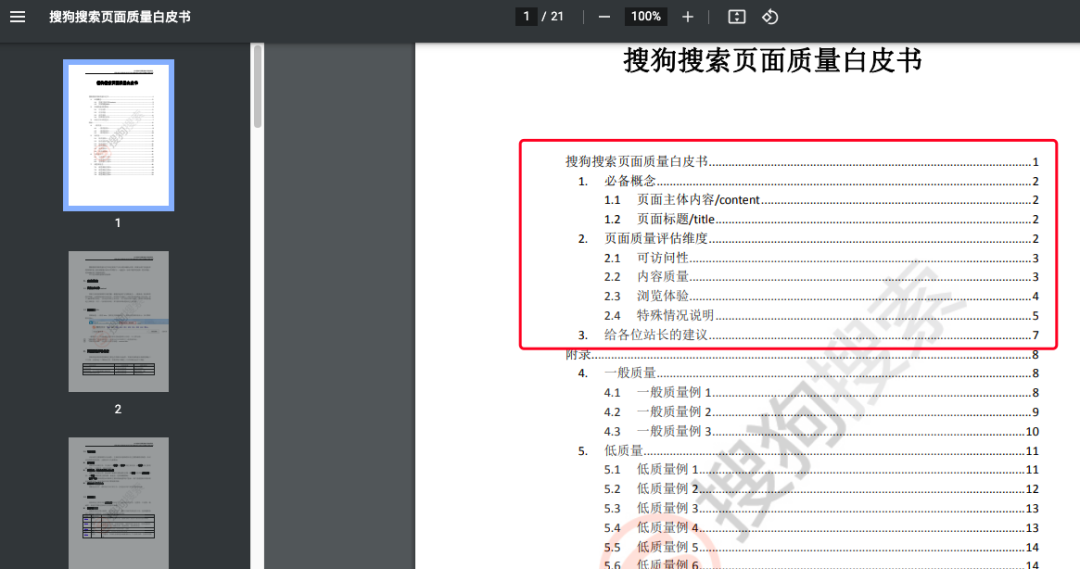The image size is (1080, 569).
Task: Jump to '3. 给各位站长的建议' entry
Action: [808, 335]
